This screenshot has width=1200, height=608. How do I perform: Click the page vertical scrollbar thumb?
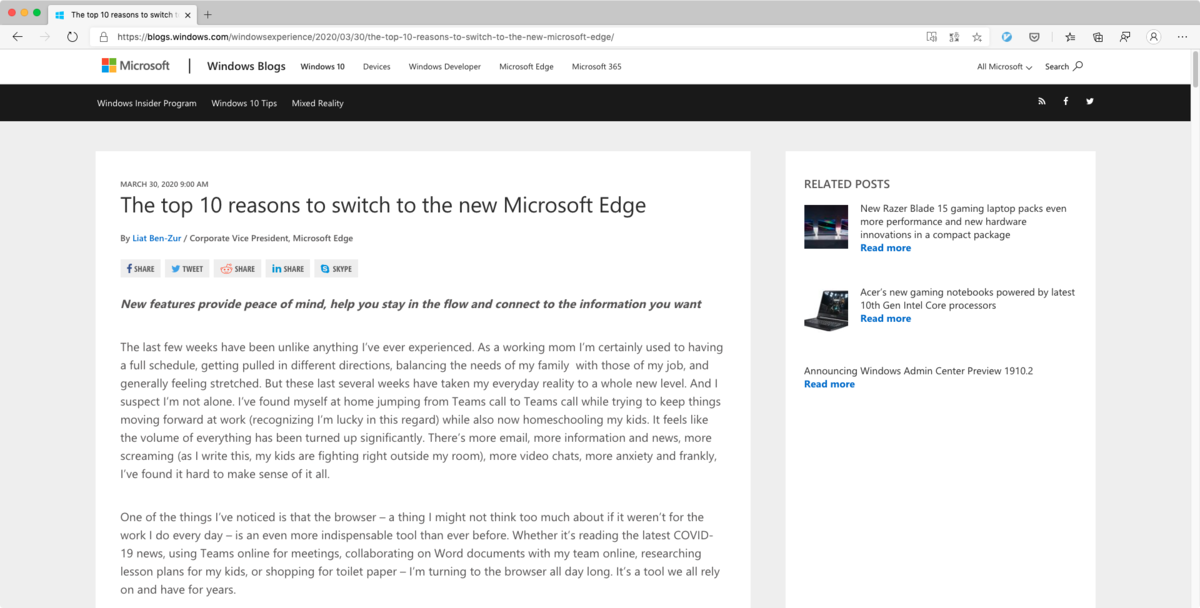pos(1195,70)
